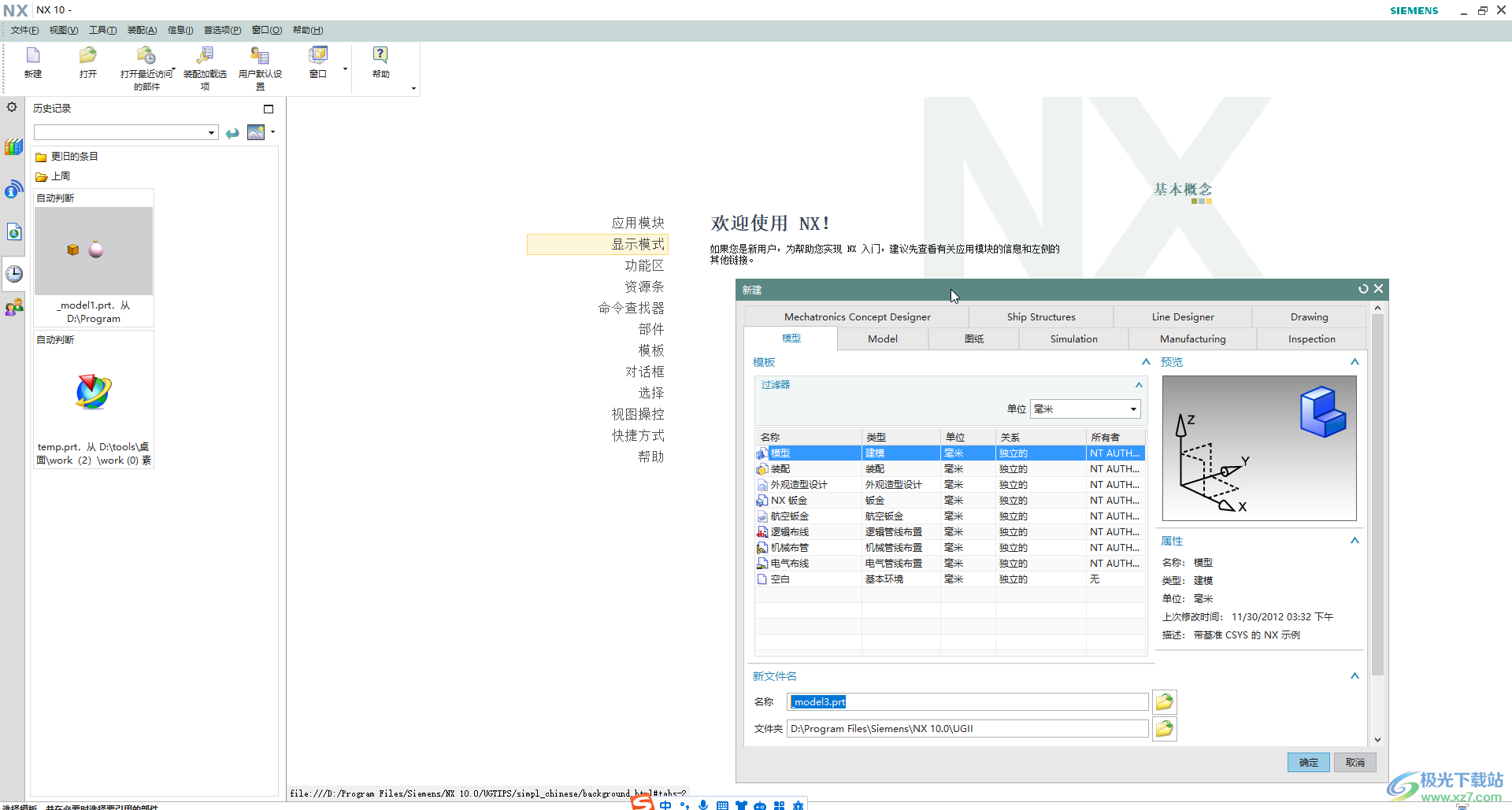This screenshot has width=1512, height=810.
Task: Click the resource bar settings gear icon
Action: click(x=12, y=107)
